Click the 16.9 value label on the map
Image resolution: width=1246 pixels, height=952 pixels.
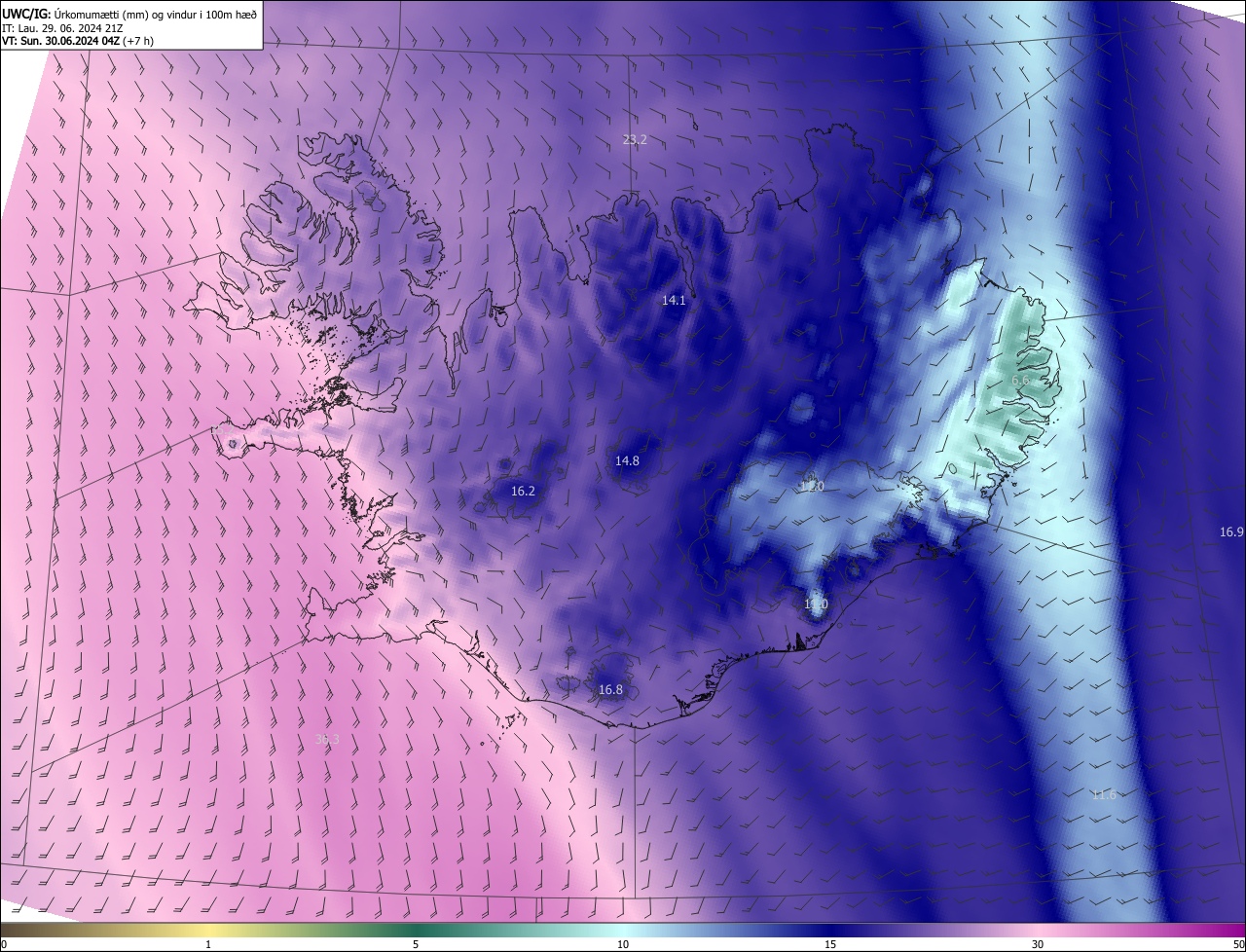tap(1231, 532)
